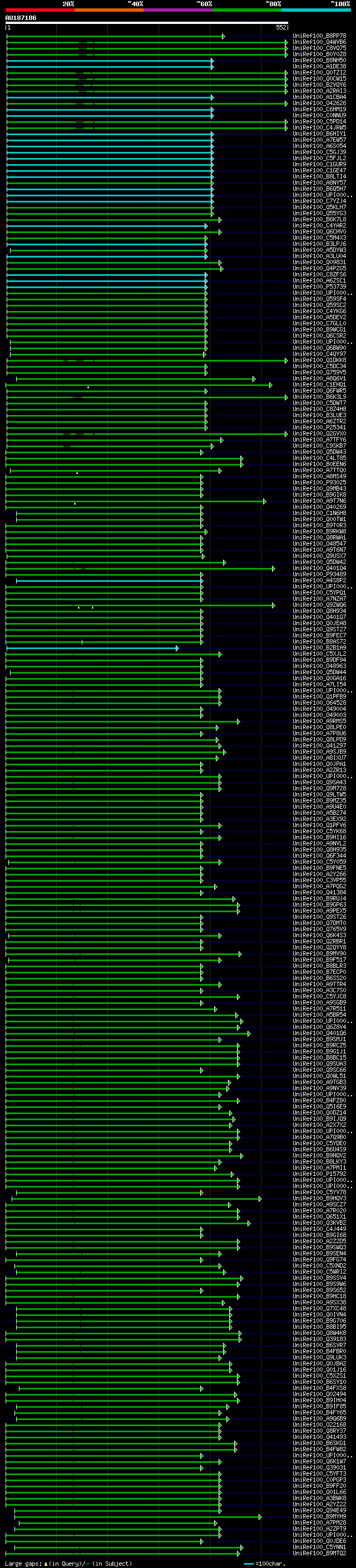
Task: Click the query label AU187186
Action: pos(21,18)
